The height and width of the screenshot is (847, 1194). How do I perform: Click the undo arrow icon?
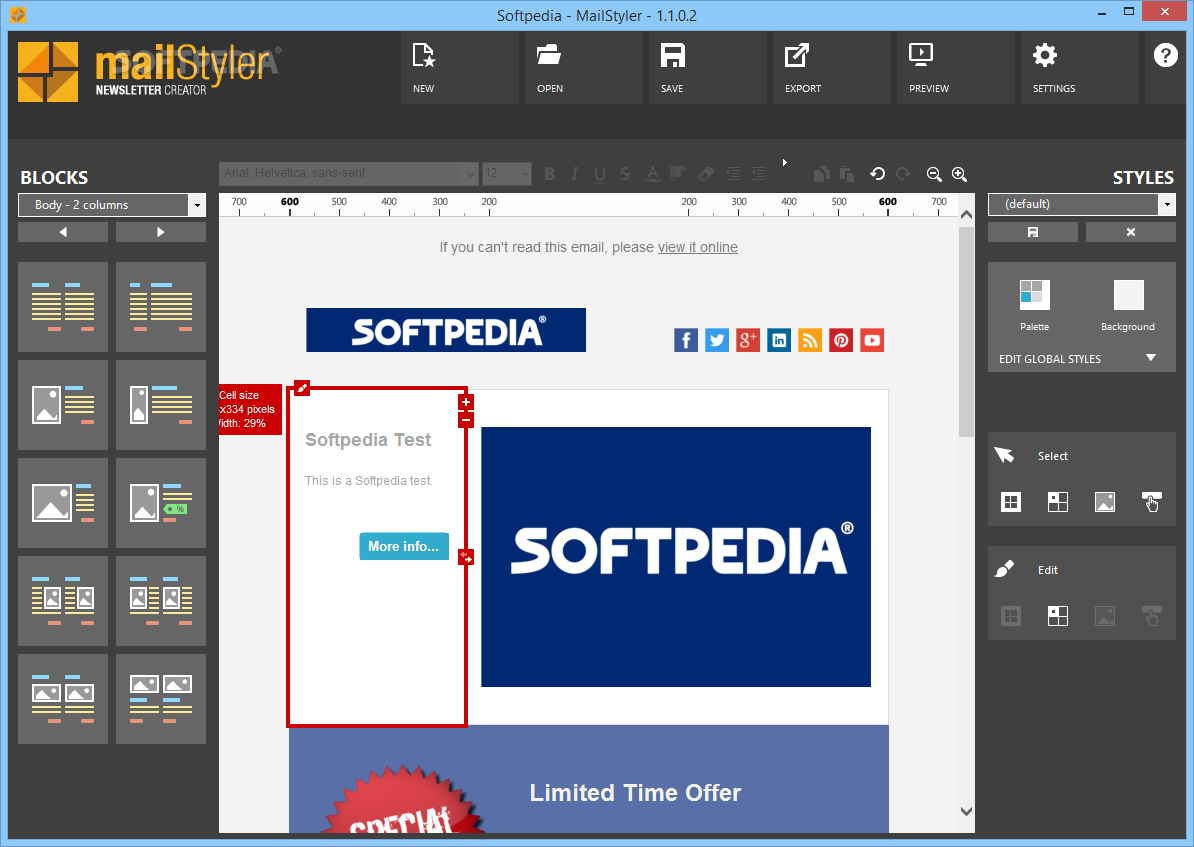click(877, 174)
